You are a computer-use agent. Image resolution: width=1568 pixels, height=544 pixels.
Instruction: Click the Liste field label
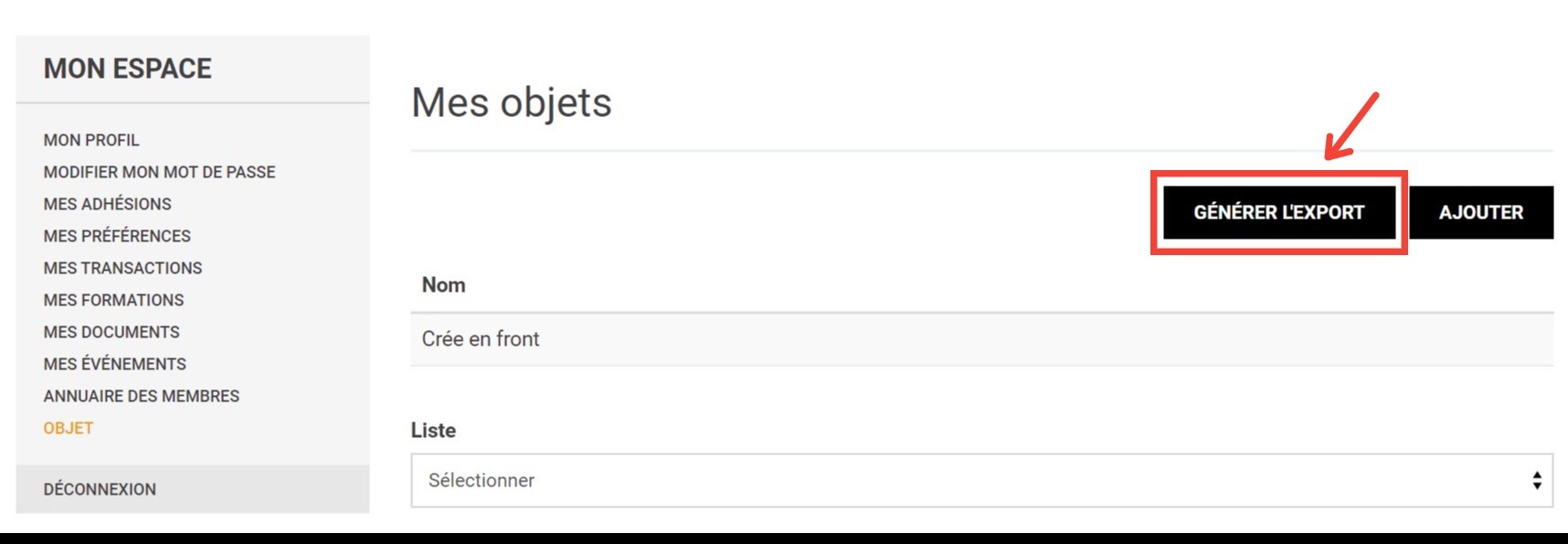pyautogui.click(x=433, y=431)
